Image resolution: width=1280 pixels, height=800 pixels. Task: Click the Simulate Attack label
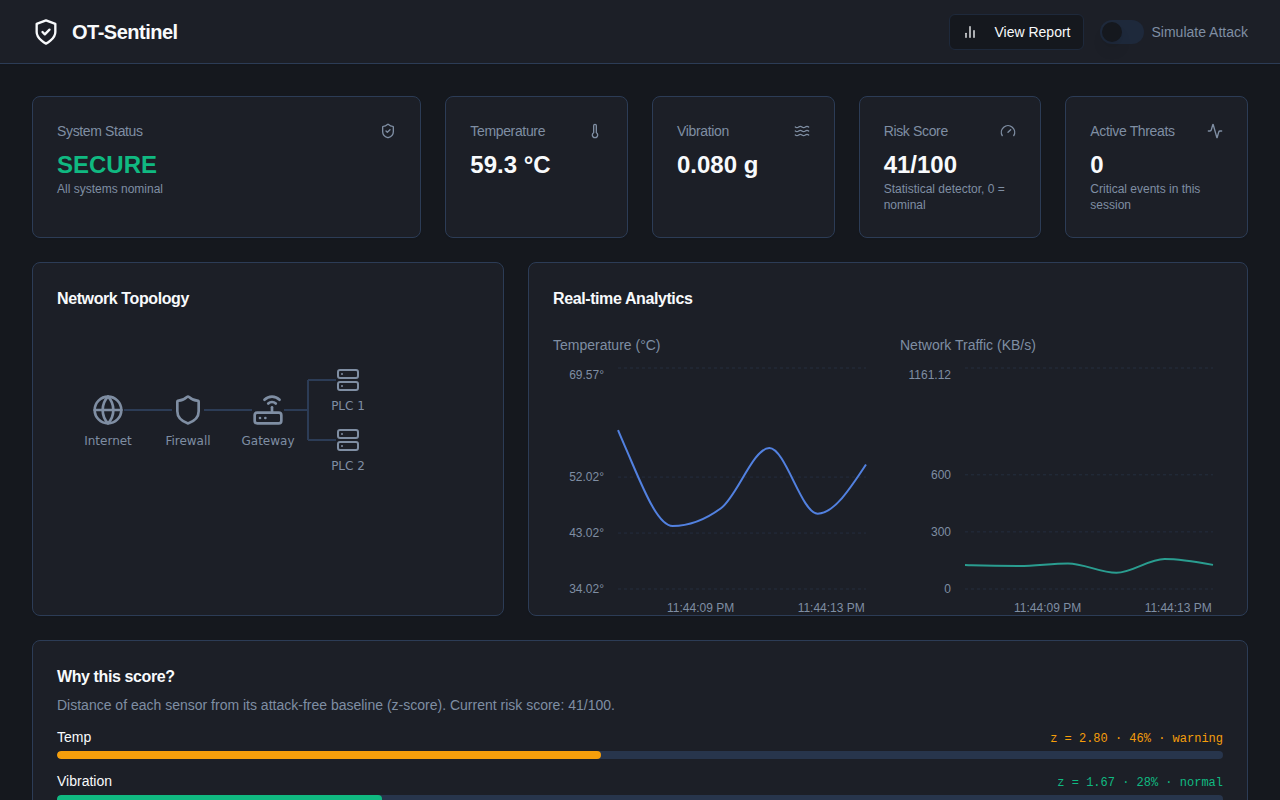(x=1200, y=32)
